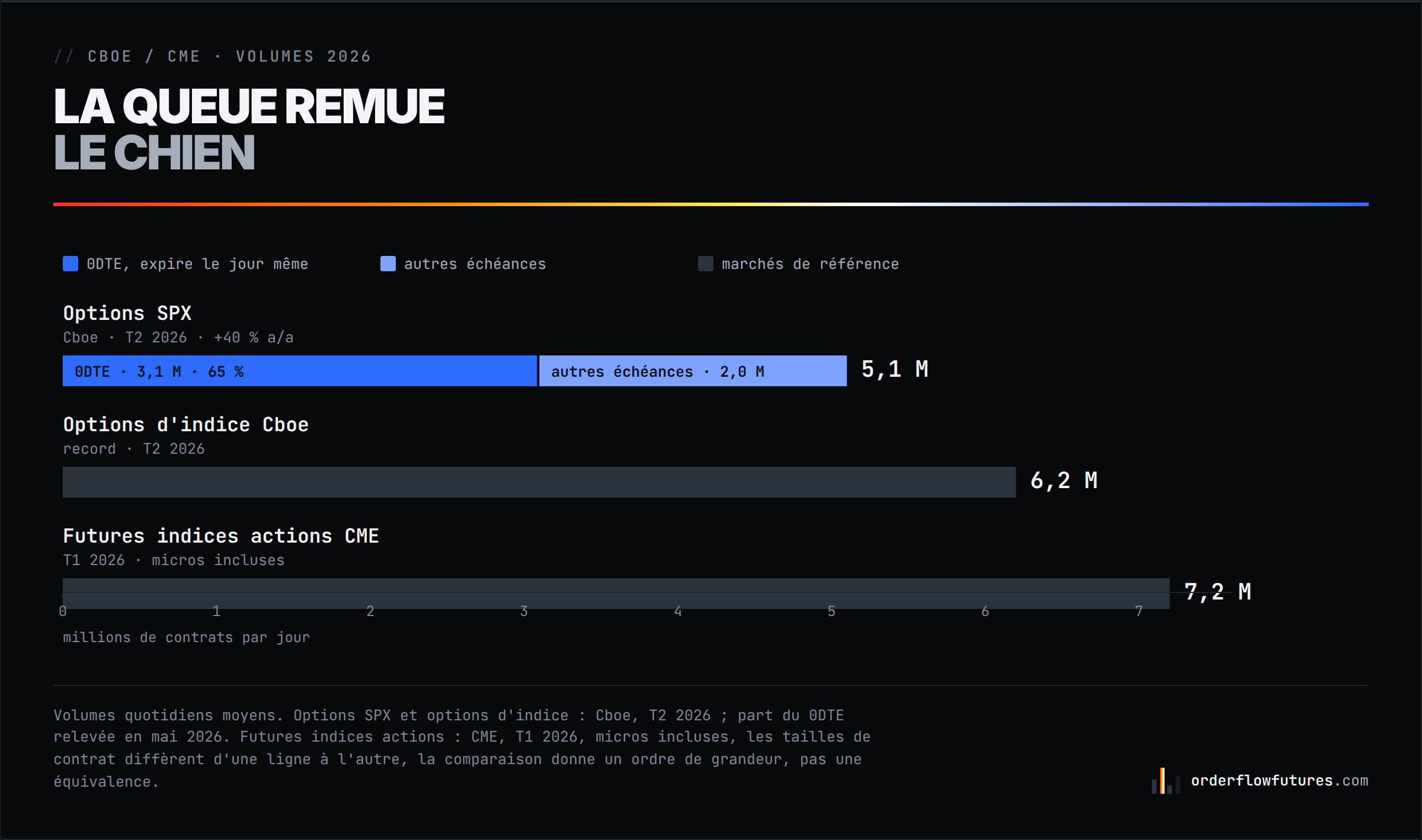
Task: Click legend label 'marchés de référence'
Action: (811, 264)
